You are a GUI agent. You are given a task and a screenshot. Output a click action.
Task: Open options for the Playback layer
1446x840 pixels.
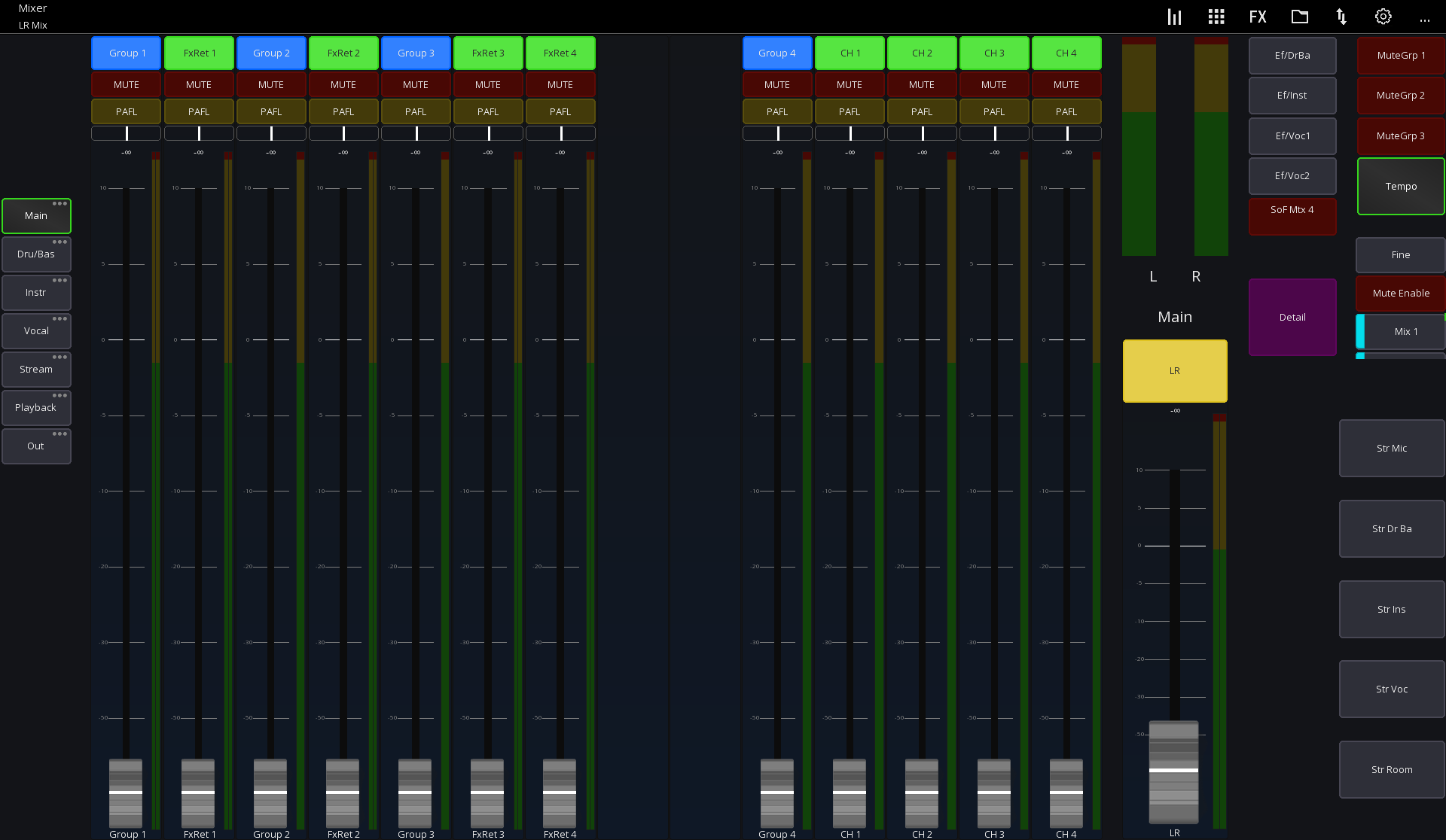(x=59, y=395)
